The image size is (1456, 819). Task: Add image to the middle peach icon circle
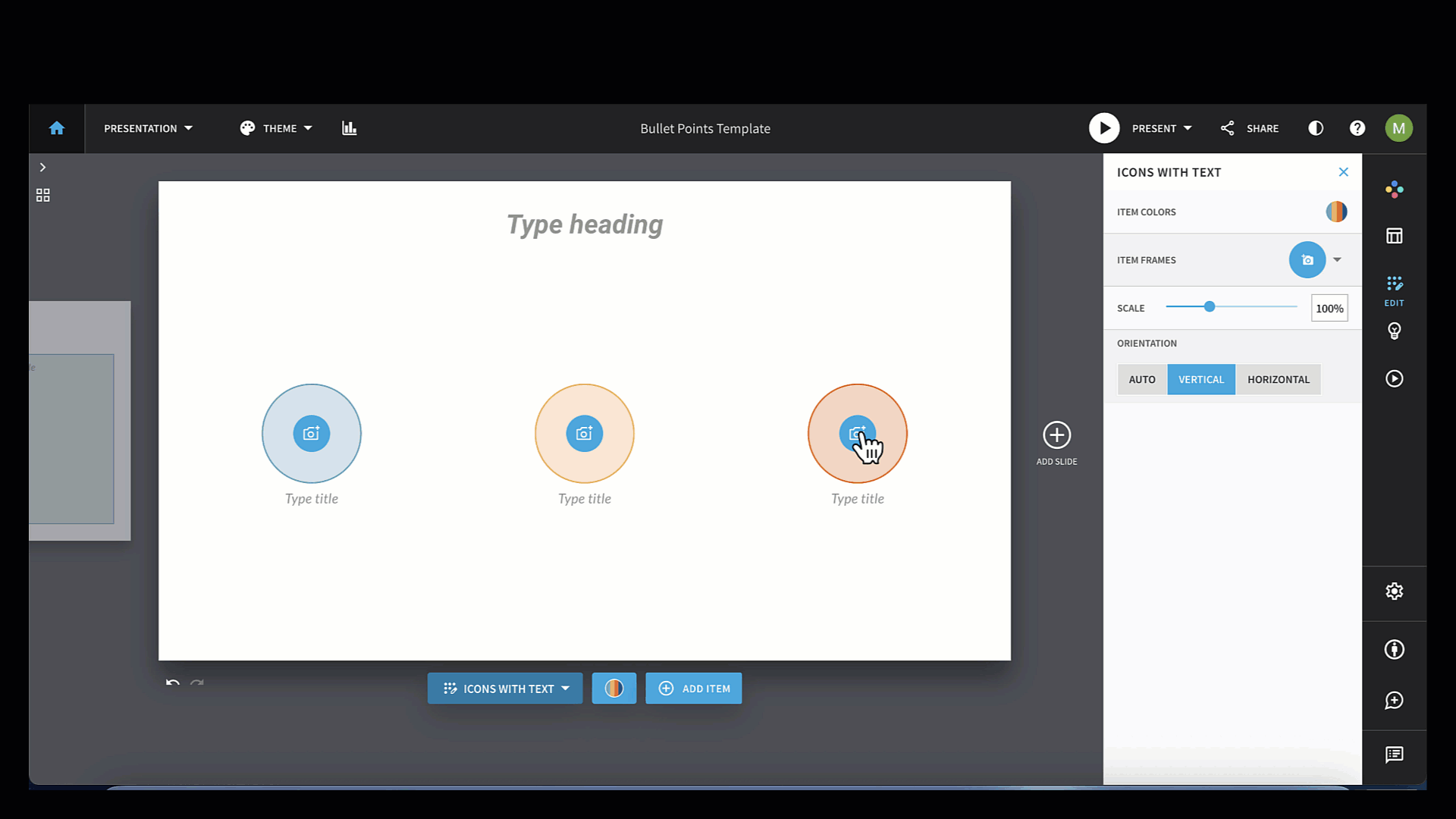(585, 433)
